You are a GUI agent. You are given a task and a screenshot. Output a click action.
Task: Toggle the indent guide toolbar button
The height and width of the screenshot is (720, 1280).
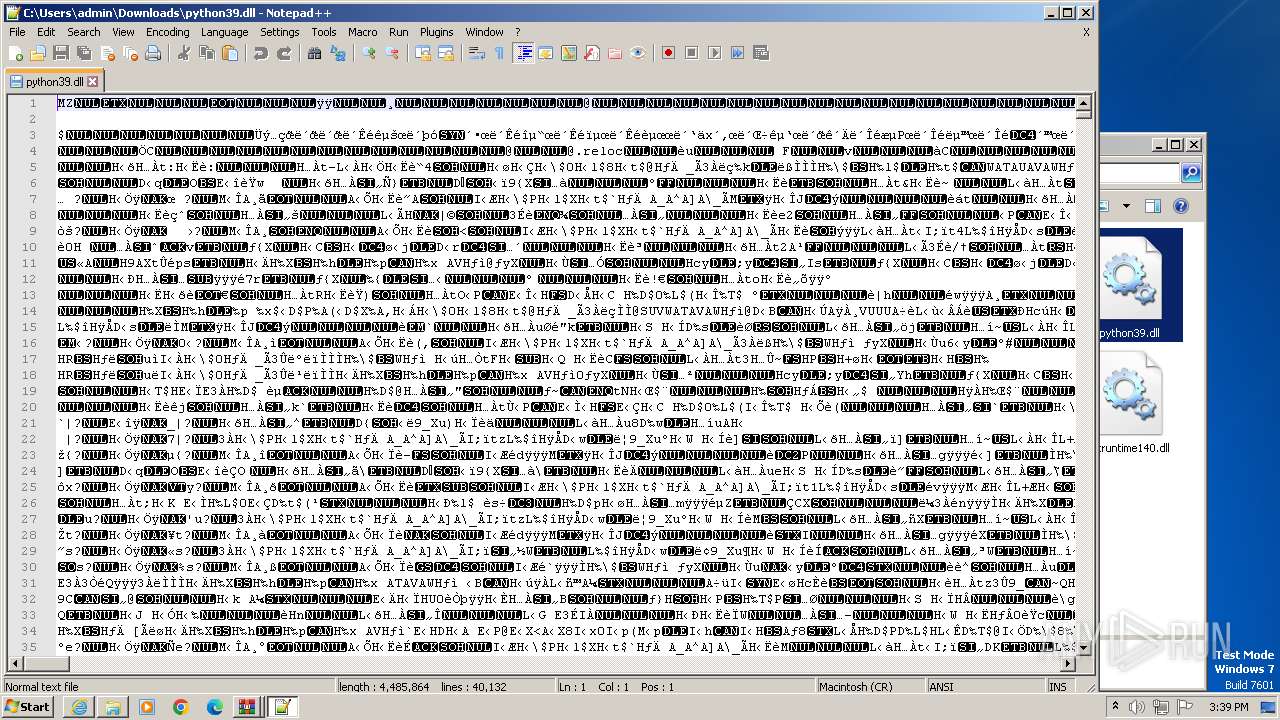[x=524, y=53]
